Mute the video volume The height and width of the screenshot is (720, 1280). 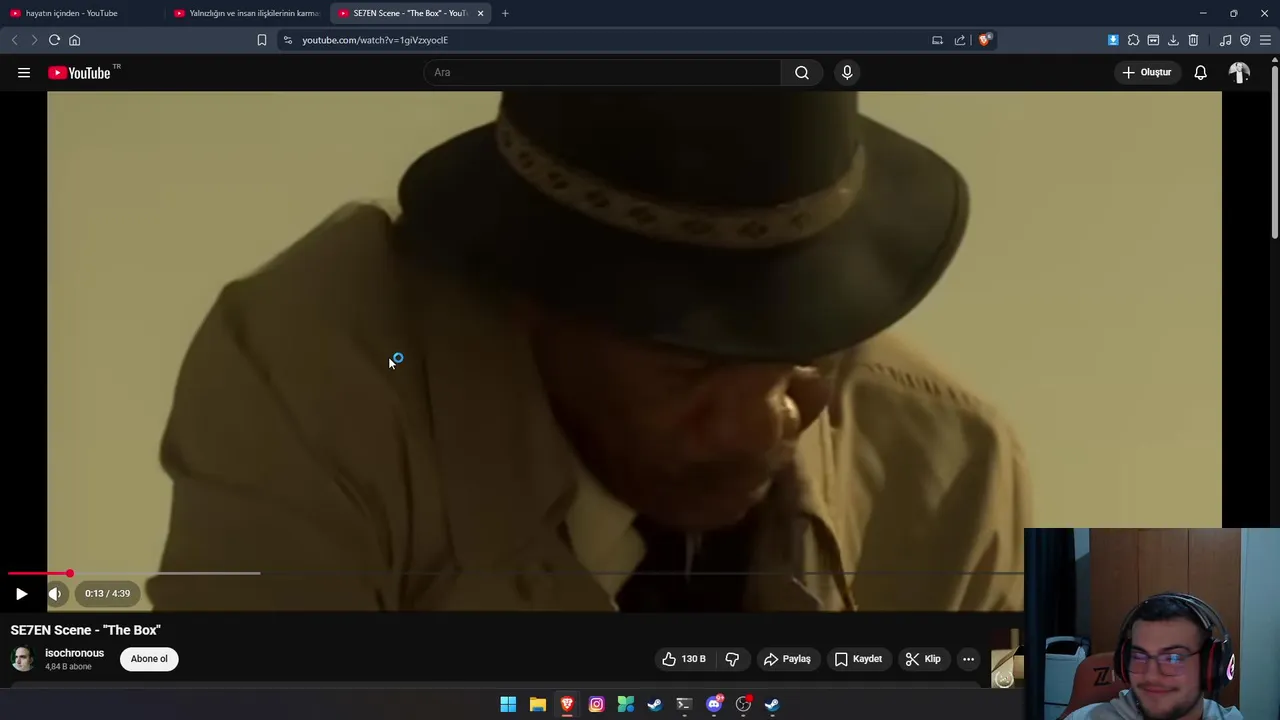[x=55, y=593]
